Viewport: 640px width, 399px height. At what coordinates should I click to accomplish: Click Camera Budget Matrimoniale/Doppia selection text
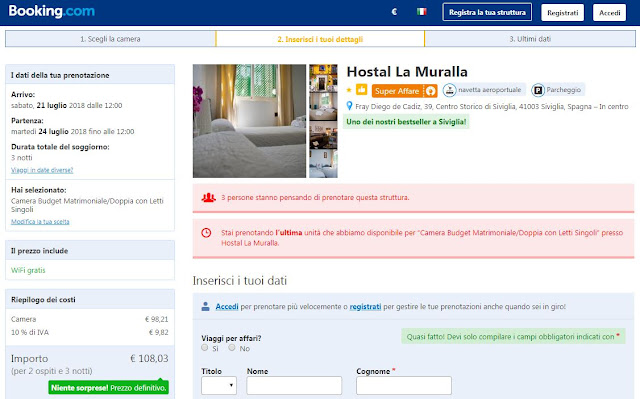pos(87,205)
